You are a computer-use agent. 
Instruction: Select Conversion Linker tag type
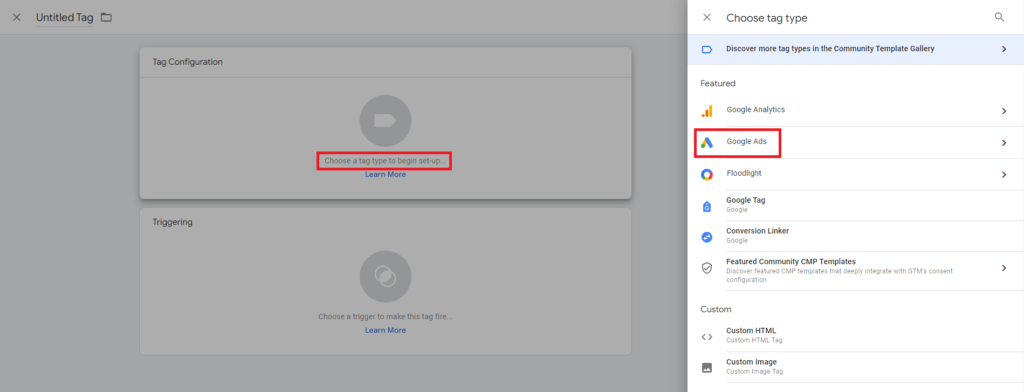tap(856, 236)
